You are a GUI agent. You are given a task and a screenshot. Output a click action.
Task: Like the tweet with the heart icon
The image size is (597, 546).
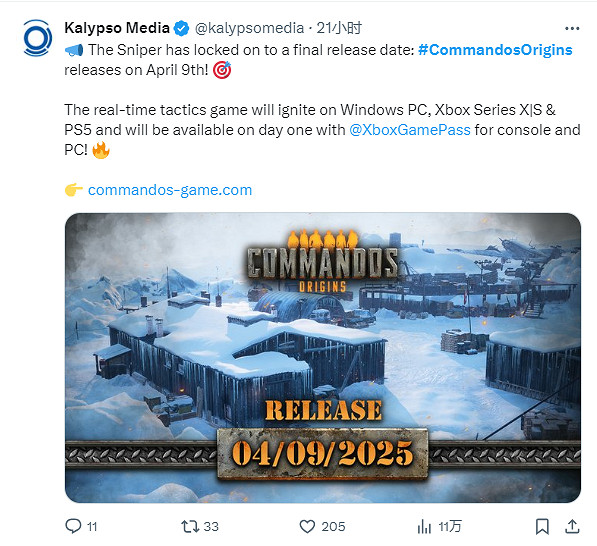coord(307,527)
